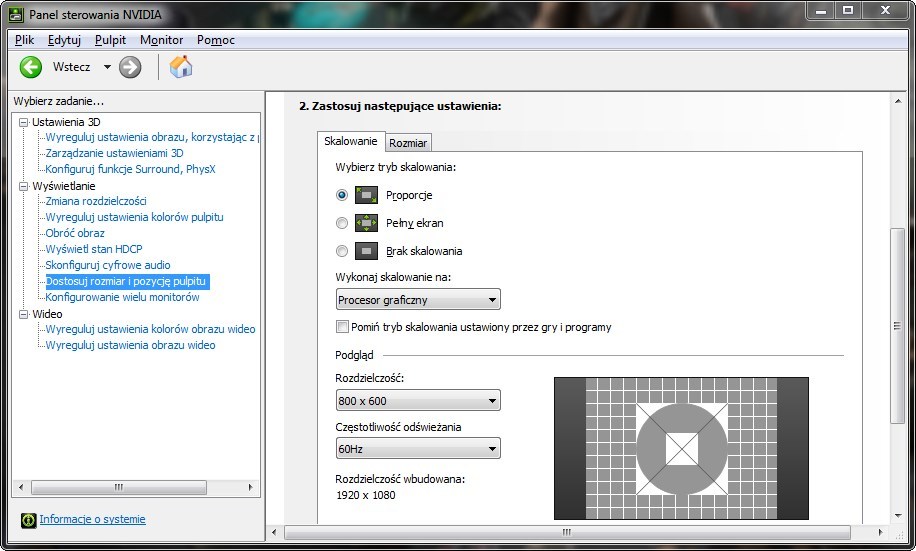The image size is (916, 551).
Task: Click the Pełny ekran scaling mode icon
Action: tap(366, 223)
